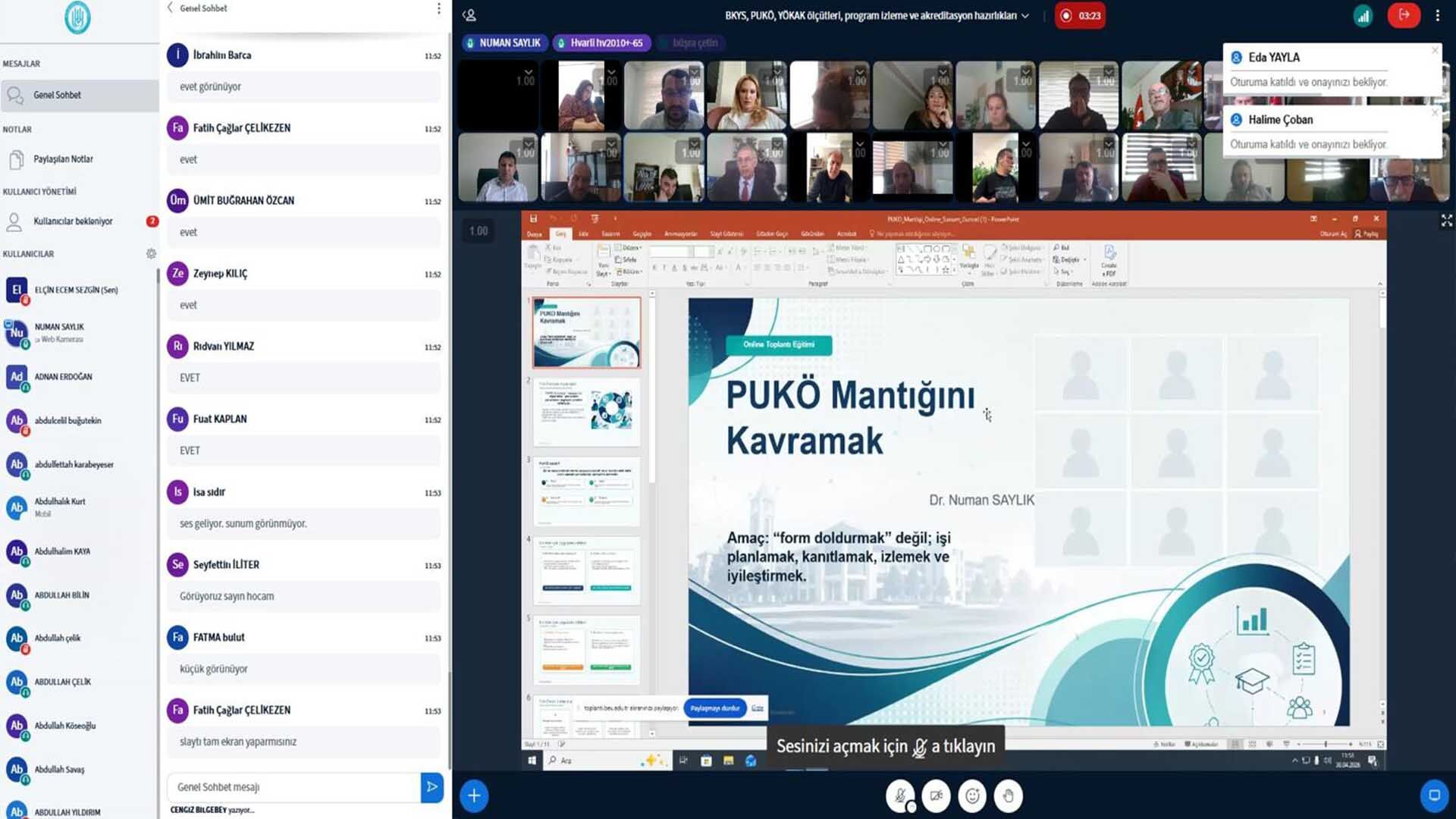The width and height of the screenshot is (1456, 819).
Task: Click Oturum Aç in PowerPoint
Action: (1333, 234)
